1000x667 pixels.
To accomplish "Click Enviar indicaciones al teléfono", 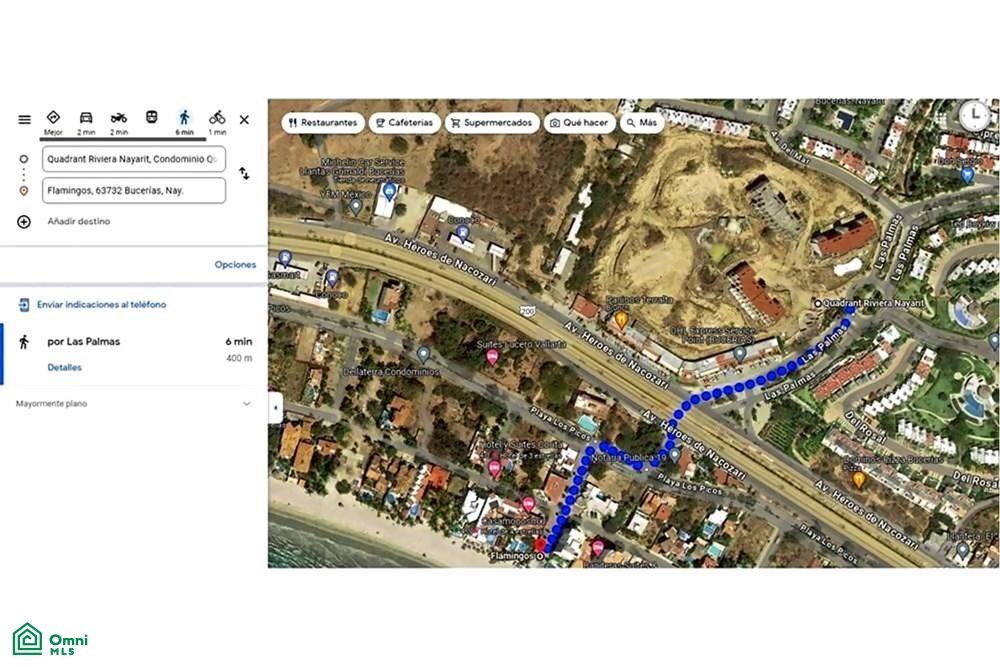I will click(x=101, y=305).
